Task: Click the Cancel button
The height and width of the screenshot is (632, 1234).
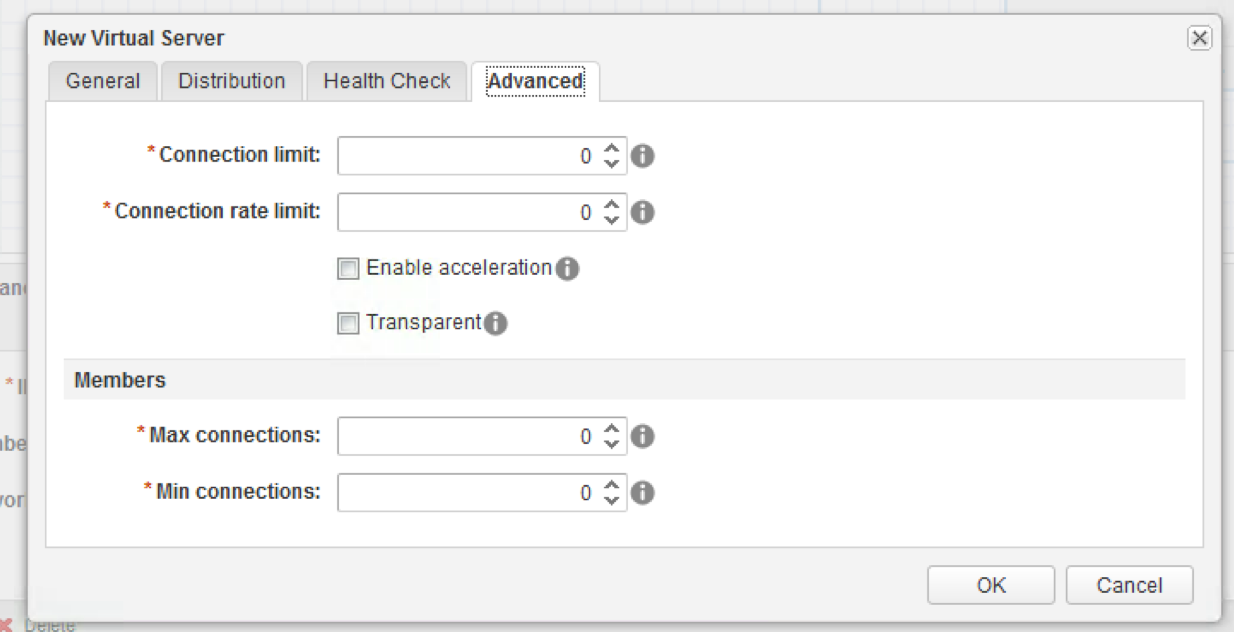Action: point(1130,585)
